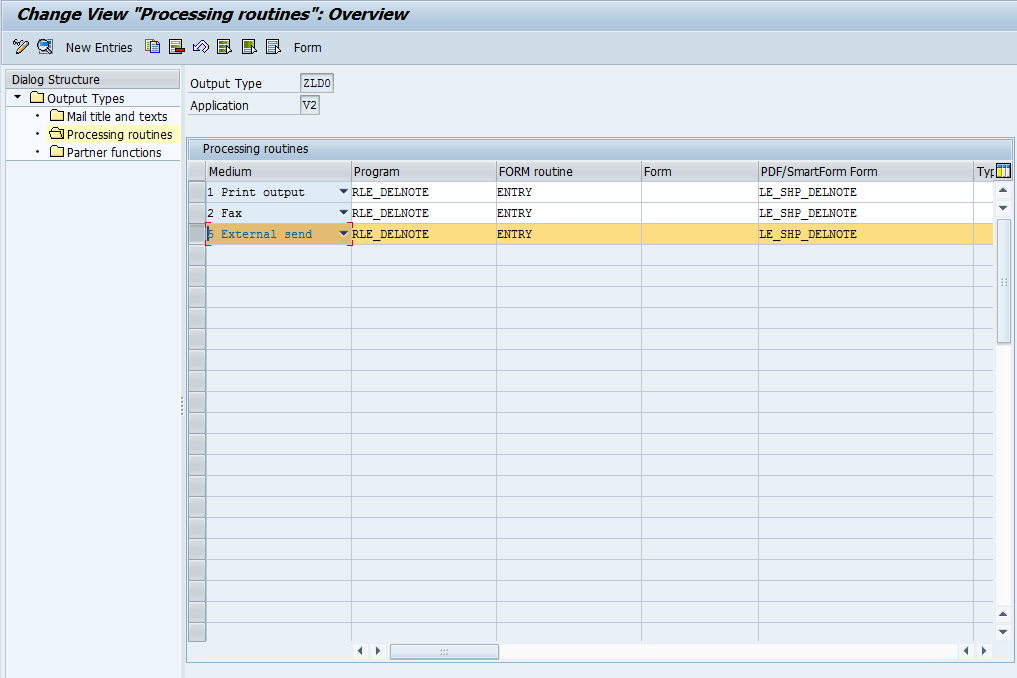This screenshot has height=678, width=1017.
Task: Click New Entries button
Action: 99,47
